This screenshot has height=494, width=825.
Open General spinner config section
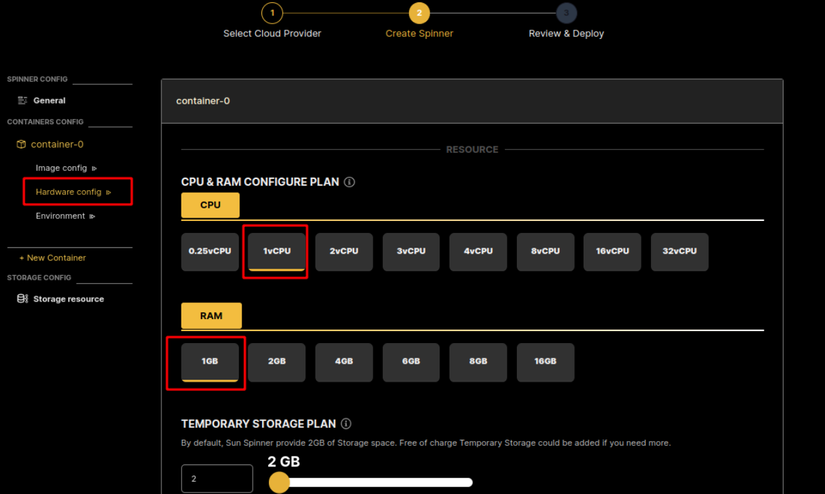(49, 100)
